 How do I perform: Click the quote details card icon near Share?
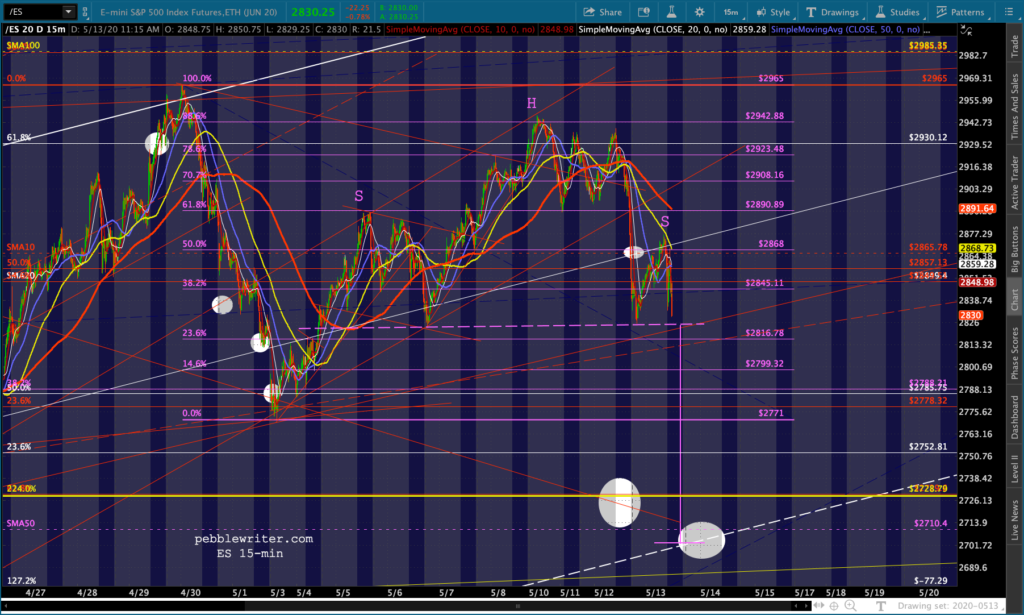click(x=643, y=12)
